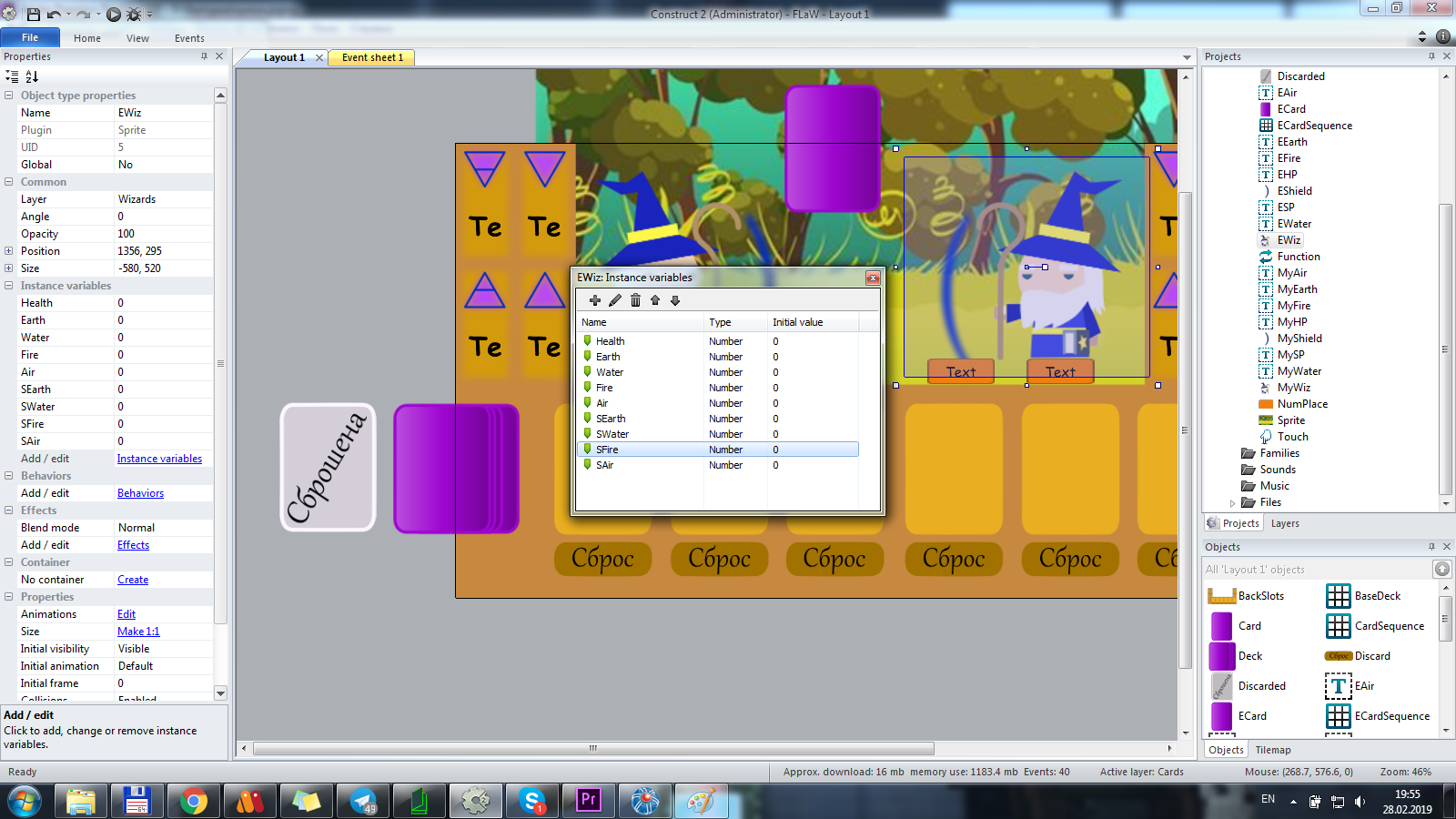This screenshot has height=819, width=1456.
Task: Pin the Properties panel
Action: (x=204, y=56)
